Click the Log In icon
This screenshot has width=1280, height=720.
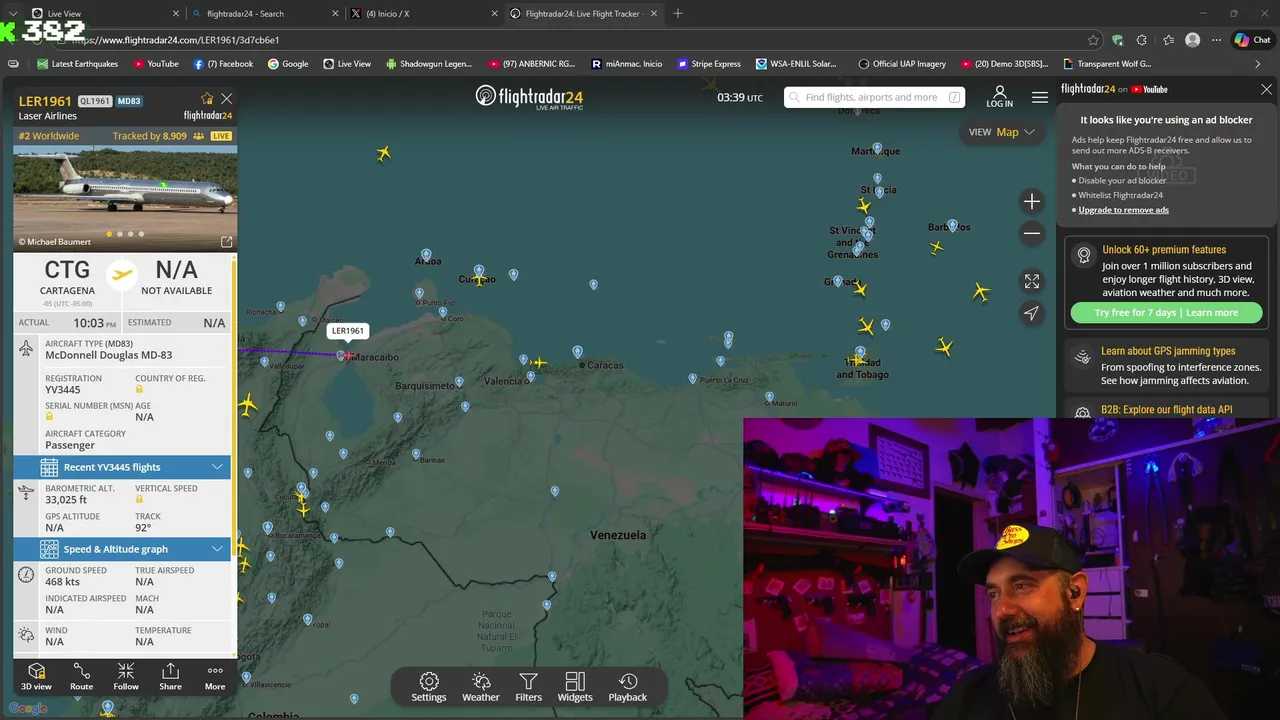point(999,97)
